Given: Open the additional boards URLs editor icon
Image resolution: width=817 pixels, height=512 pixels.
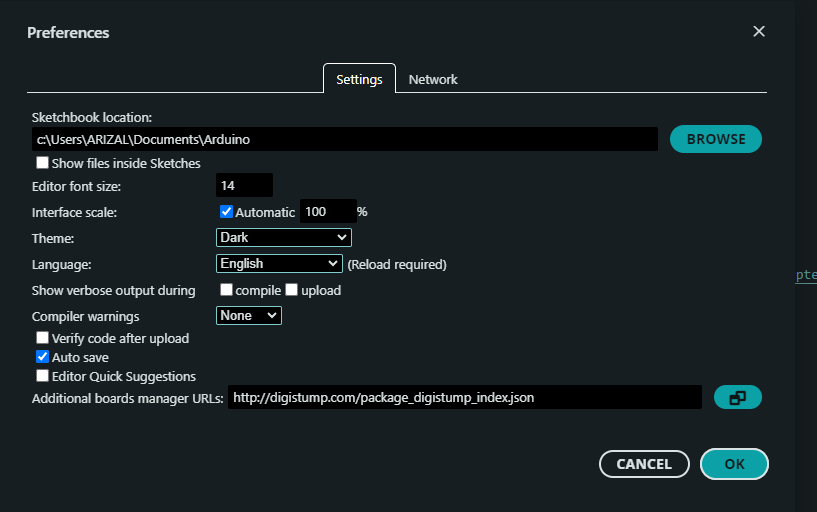Looking at the screenshot, I should coord(737,397).
